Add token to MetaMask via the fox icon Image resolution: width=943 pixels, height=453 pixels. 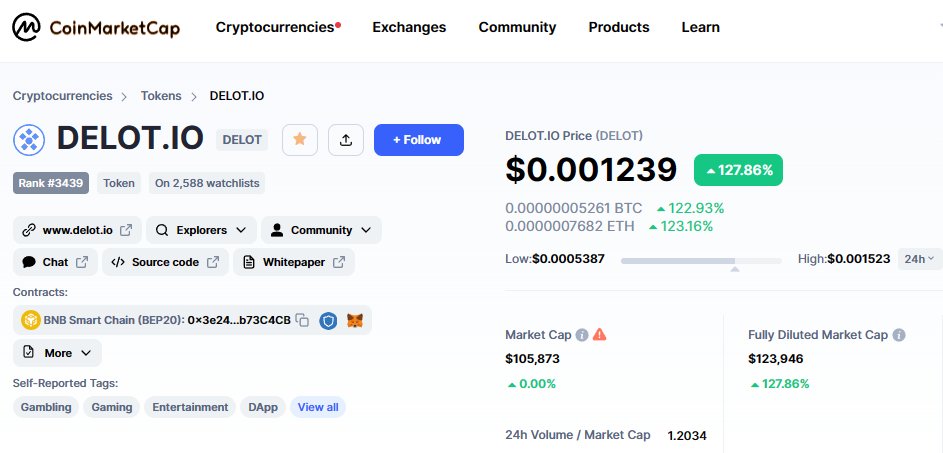coord(355,321)
